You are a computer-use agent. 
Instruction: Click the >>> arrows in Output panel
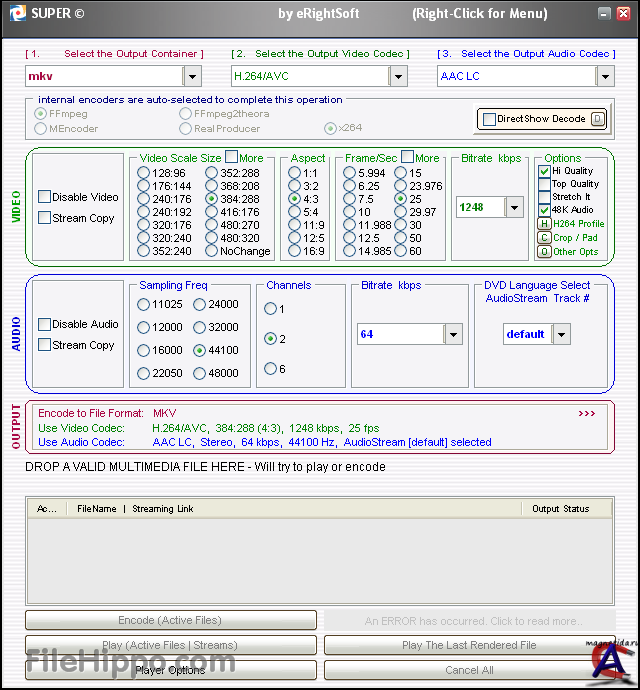point(586,413)
